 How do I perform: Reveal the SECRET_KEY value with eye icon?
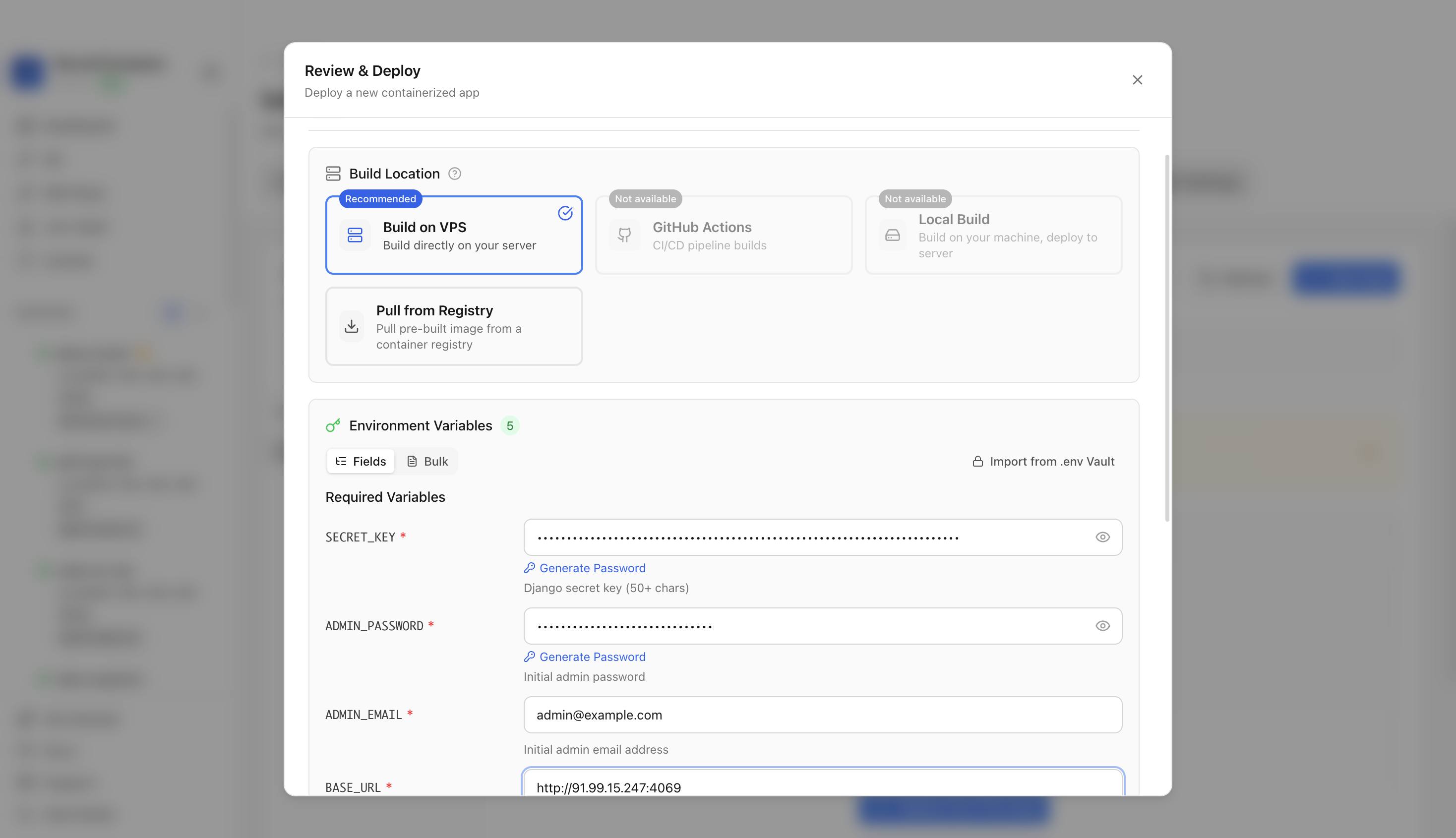[1102, 537]
